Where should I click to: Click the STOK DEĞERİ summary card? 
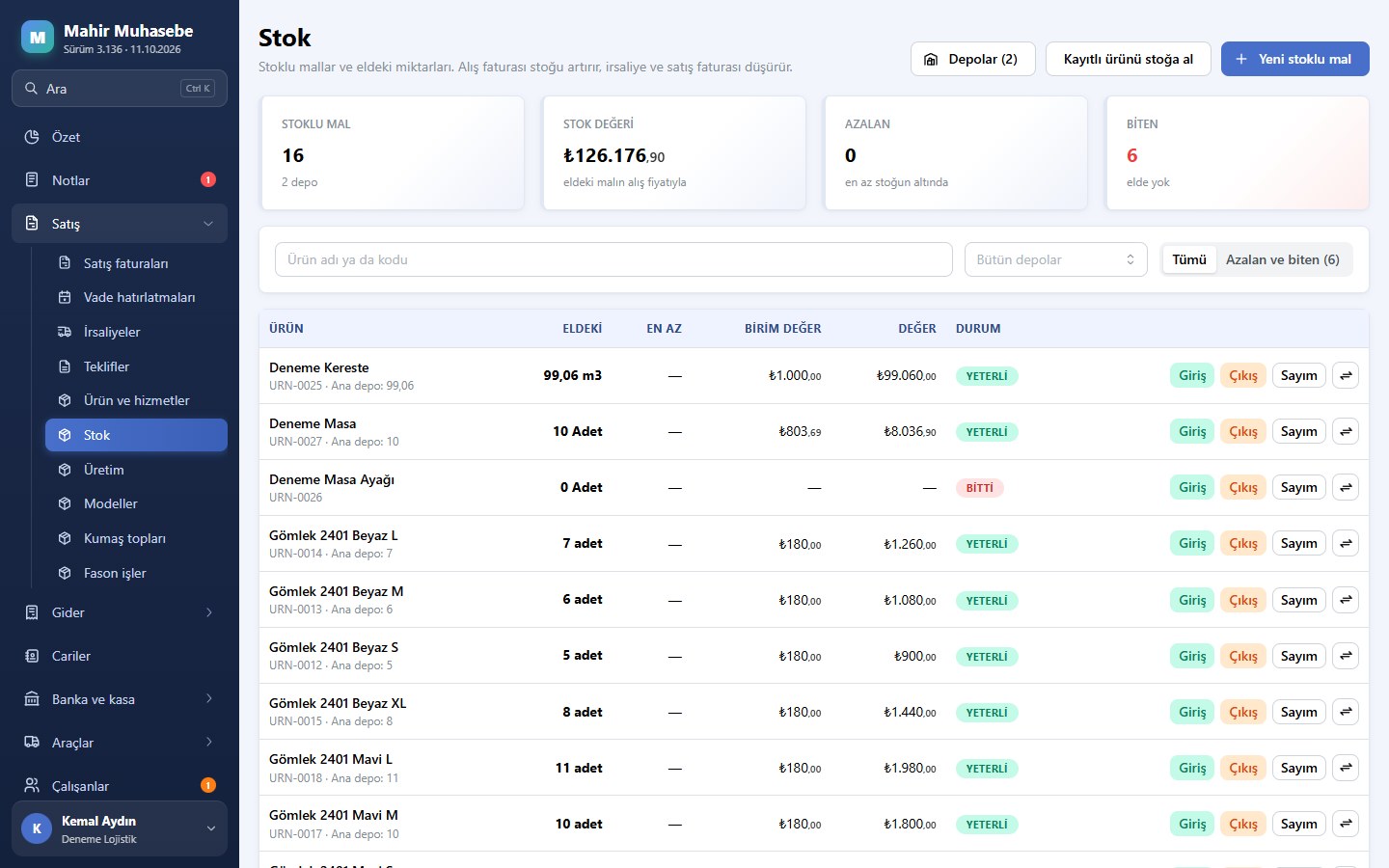pyautogui.click(x=674, y=152)
